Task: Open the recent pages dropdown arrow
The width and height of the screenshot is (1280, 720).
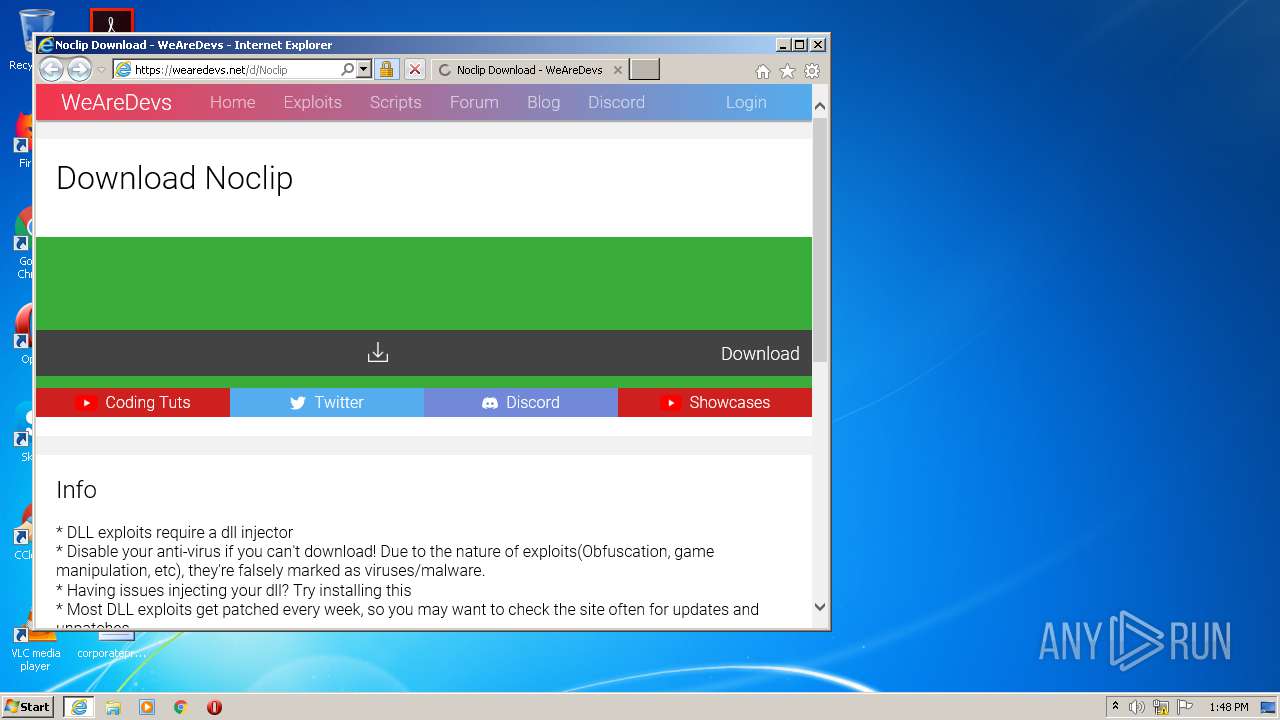Action: [101, 70]
